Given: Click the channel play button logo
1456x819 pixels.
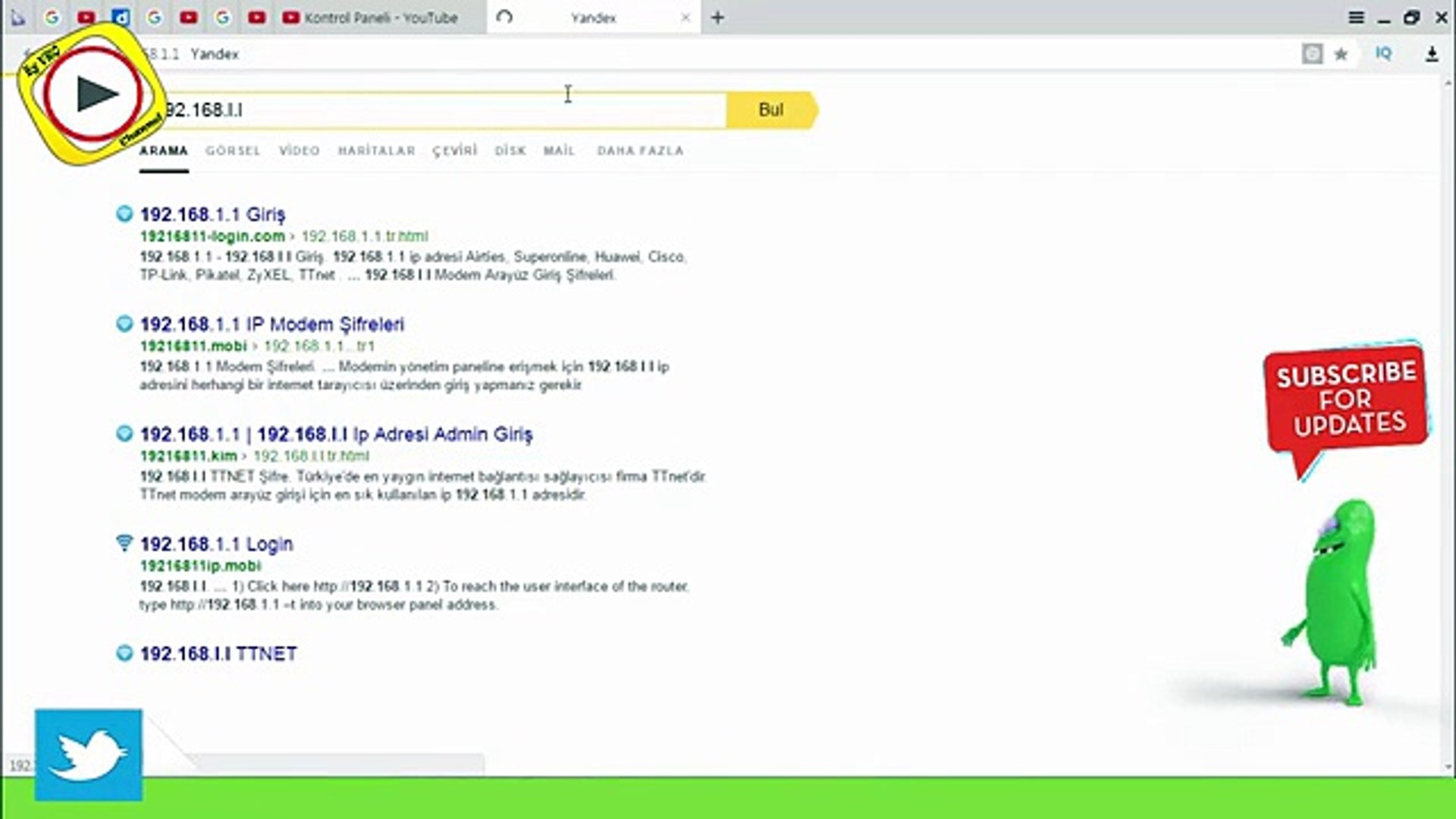Looking at the screenshot, I should [93, 94].
